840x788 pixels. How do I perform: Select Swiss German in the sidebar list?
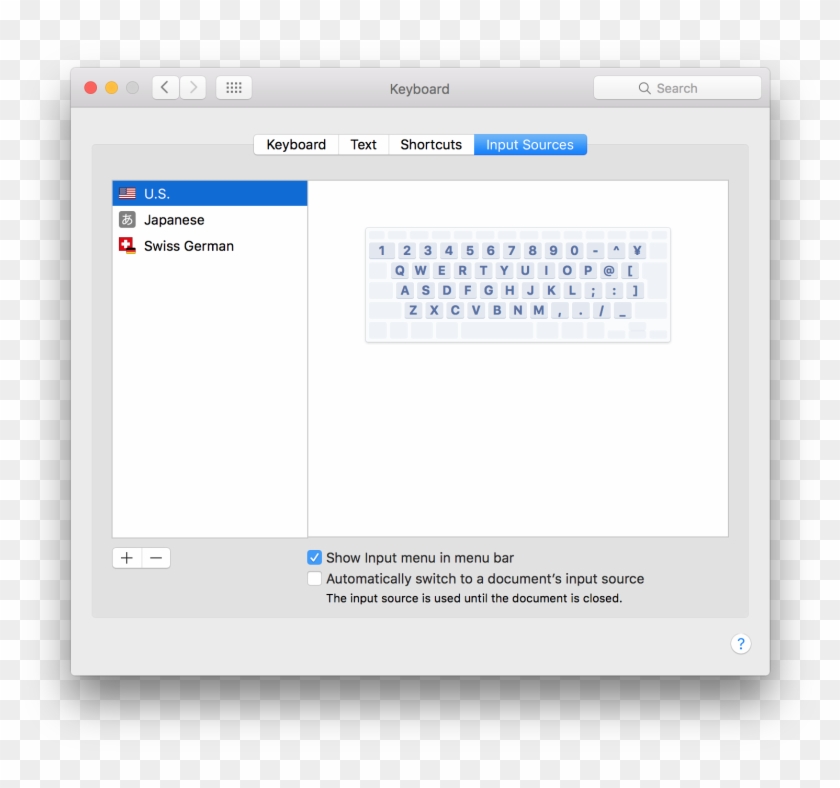190,245
